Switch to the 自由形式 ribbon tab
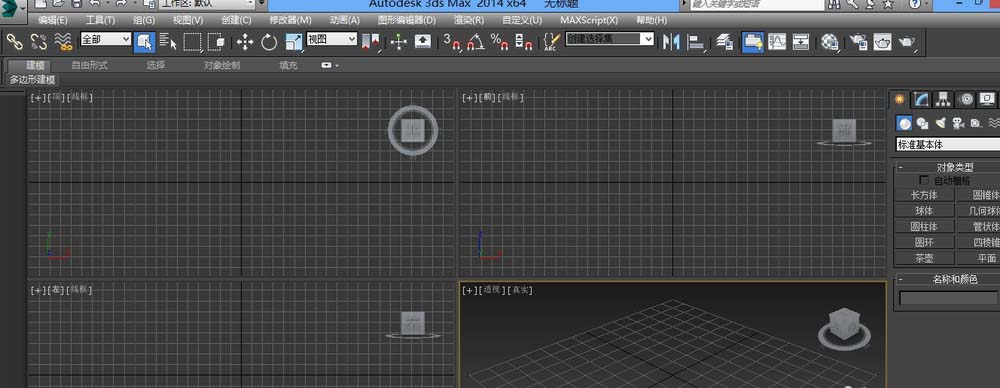Viewport: 1000px width, 388px height. 89,65
